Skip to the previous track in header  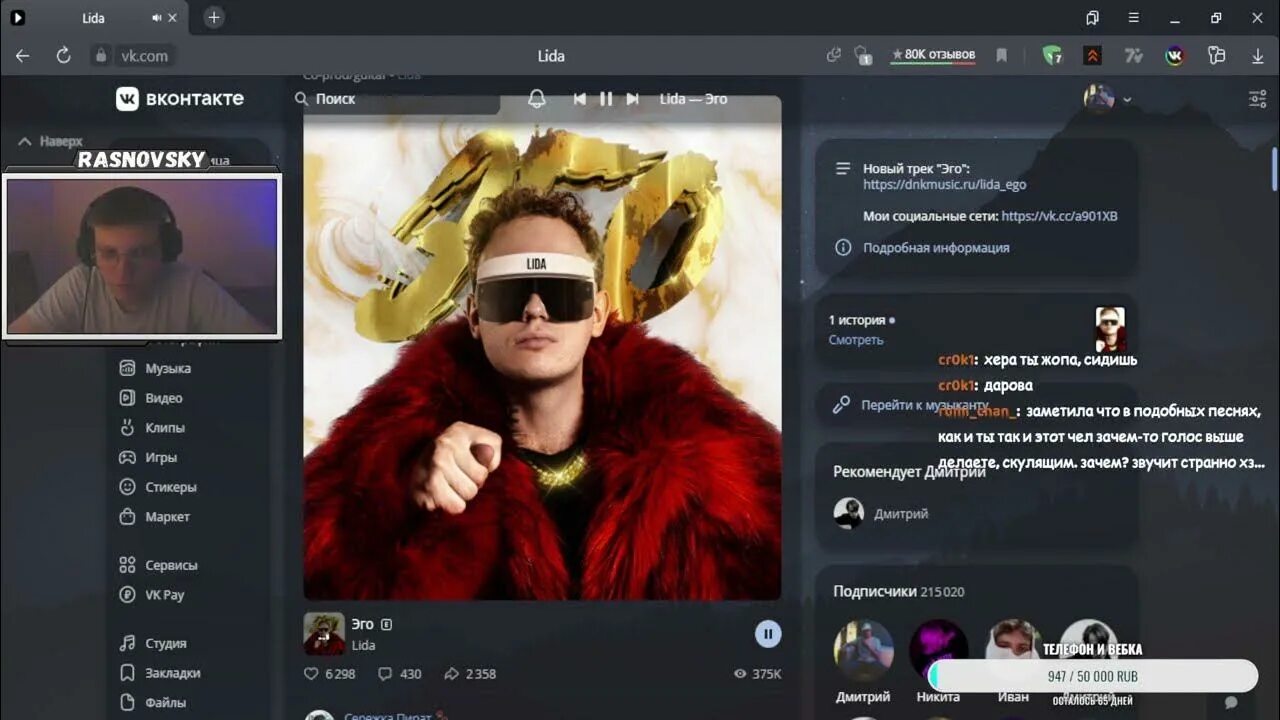(579, 99)
